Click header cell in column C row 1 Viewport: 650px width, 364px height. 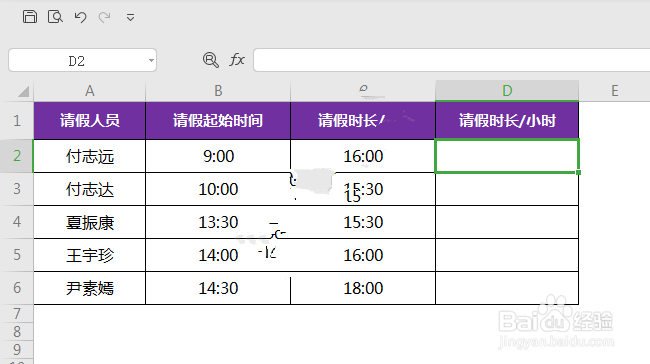click(363, 121)
